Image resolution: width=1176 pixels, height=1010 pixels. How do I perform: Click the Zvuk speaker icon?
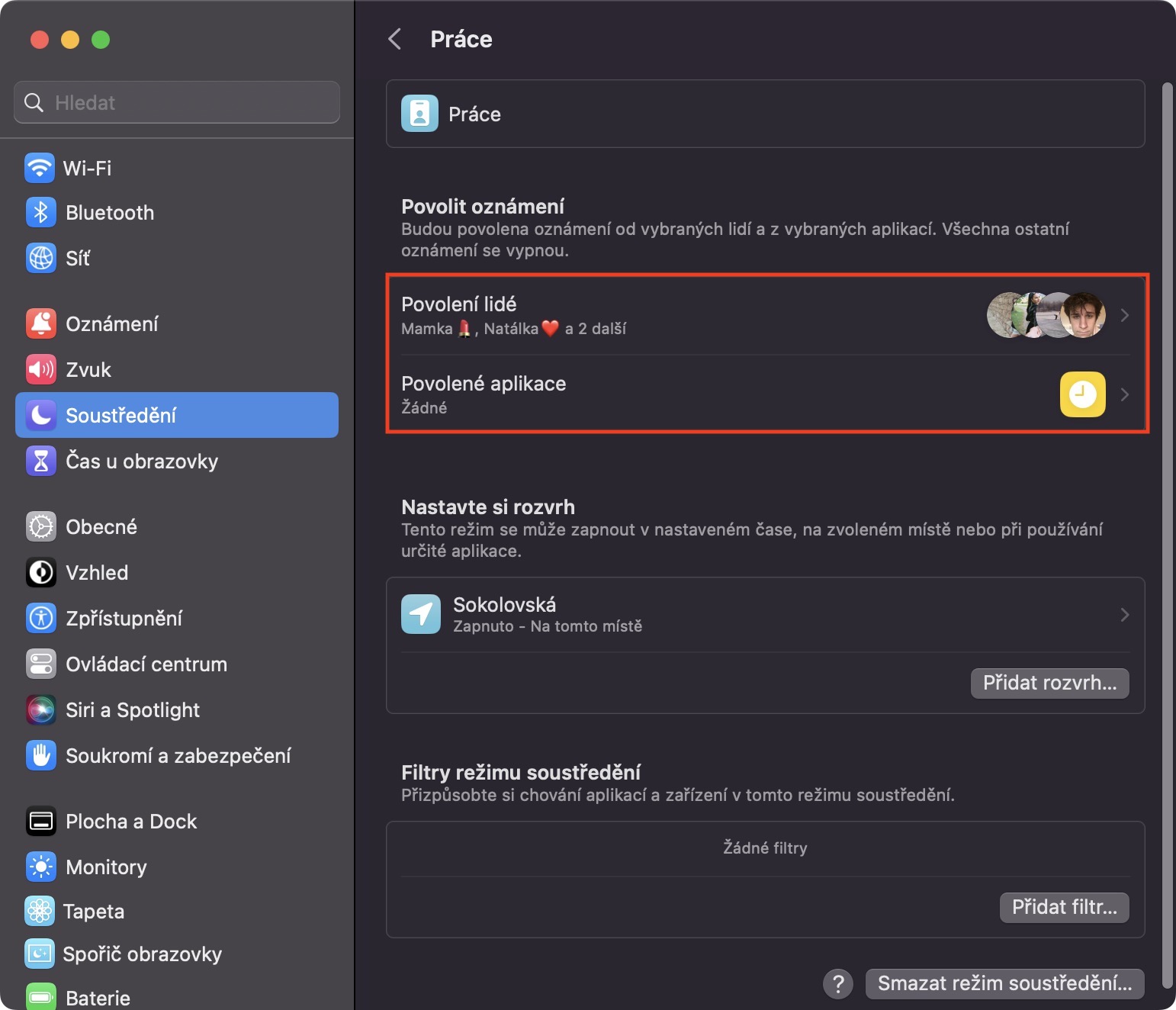(x=41, y=370)
